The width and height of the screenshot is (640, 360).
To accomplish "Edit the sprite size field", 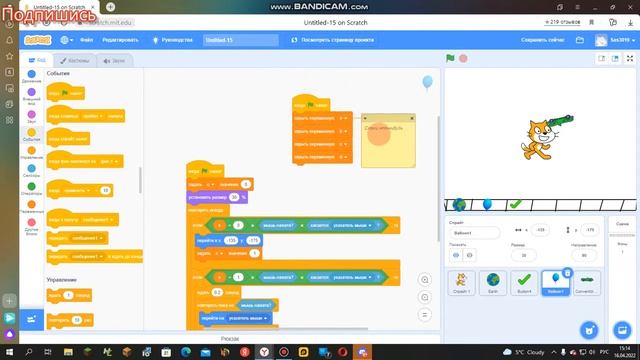I will point(524,255).
